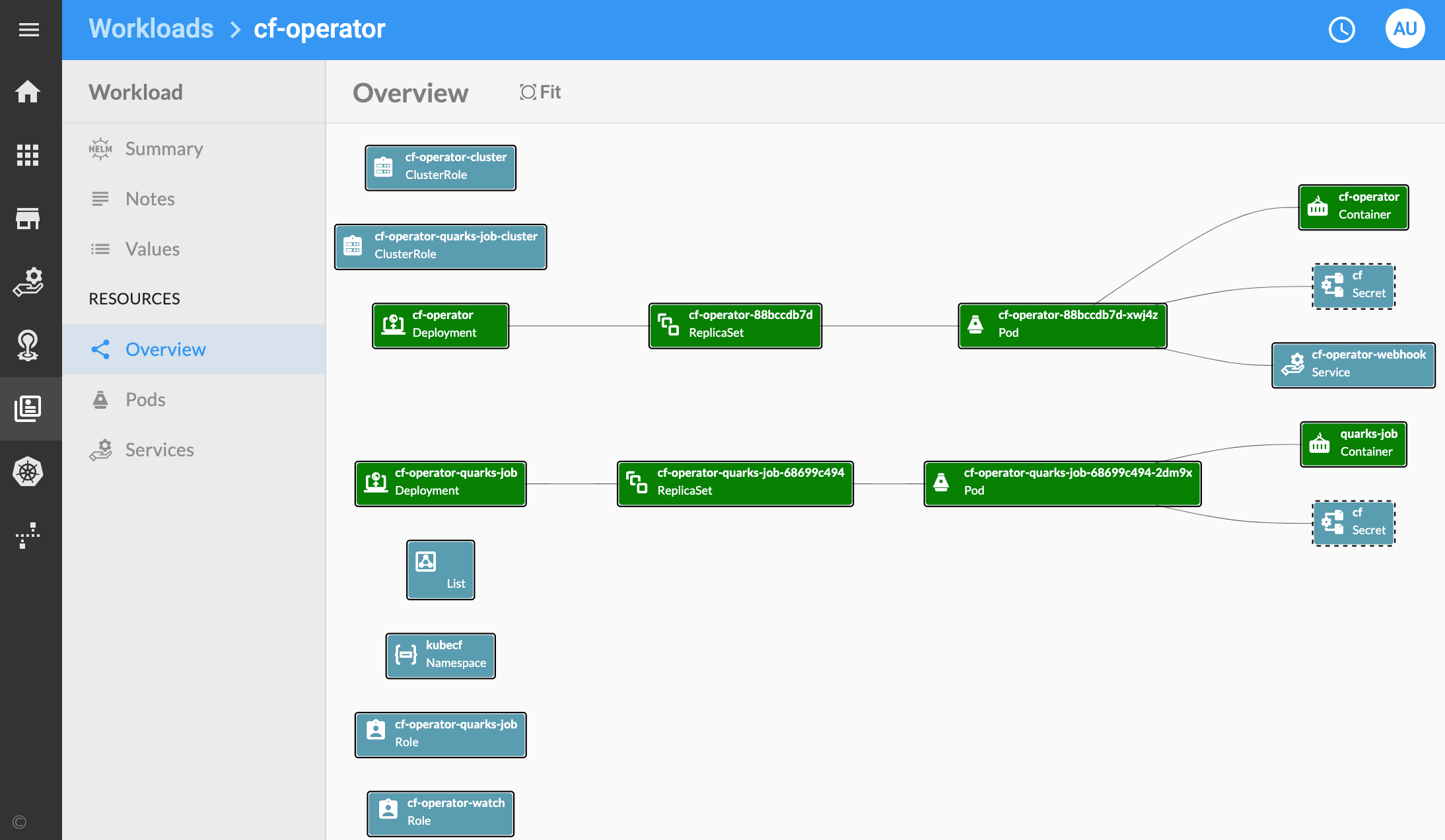Image resolution: width=1445 pixels, height=840 pixels.
Task: Click the kubecf Namespace node
Action: [x=441, y=655]
